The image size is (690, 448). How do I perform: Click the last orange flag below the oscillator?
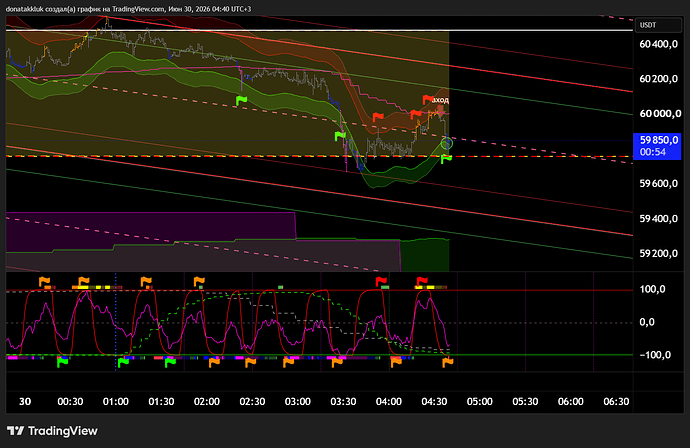(448, 362)
